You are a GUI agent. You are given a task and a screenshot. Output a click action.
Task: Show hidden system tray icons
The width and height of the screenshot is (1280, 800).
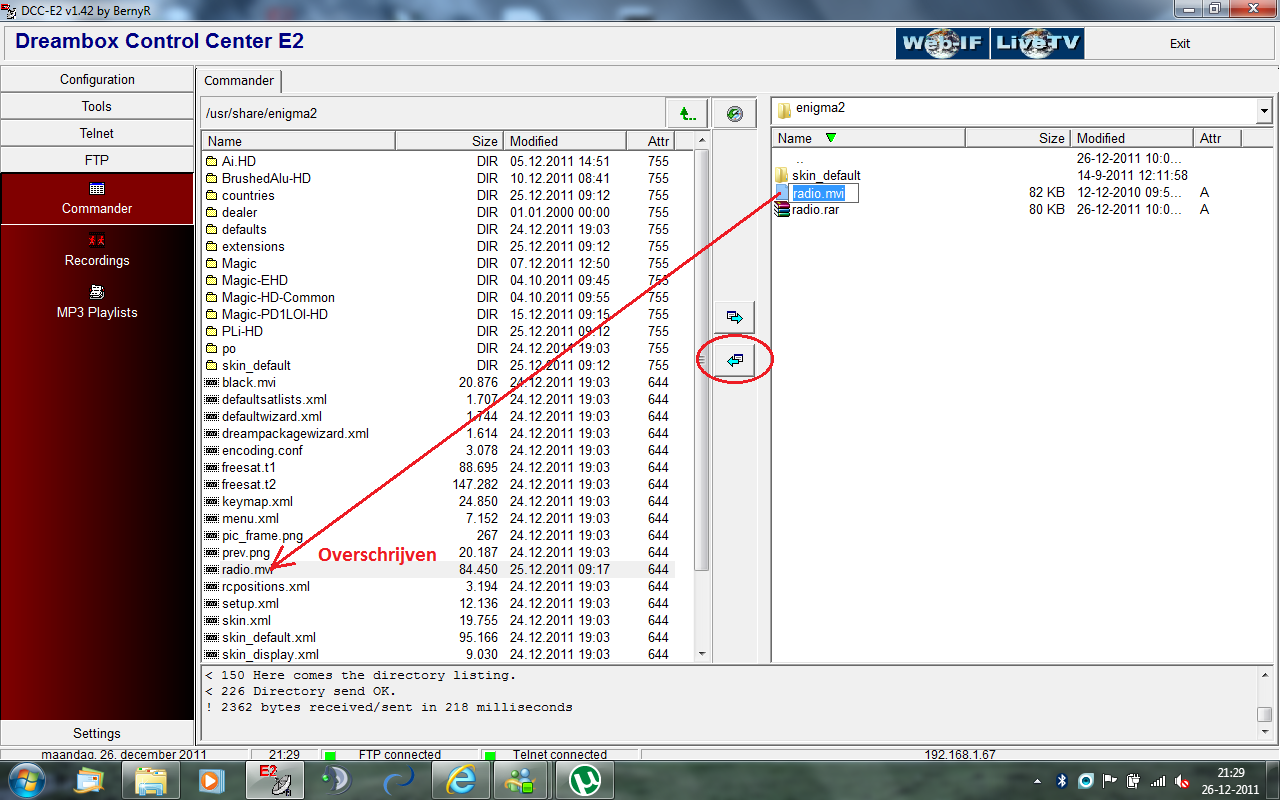pyautogui.click(x=1037, y=780)
